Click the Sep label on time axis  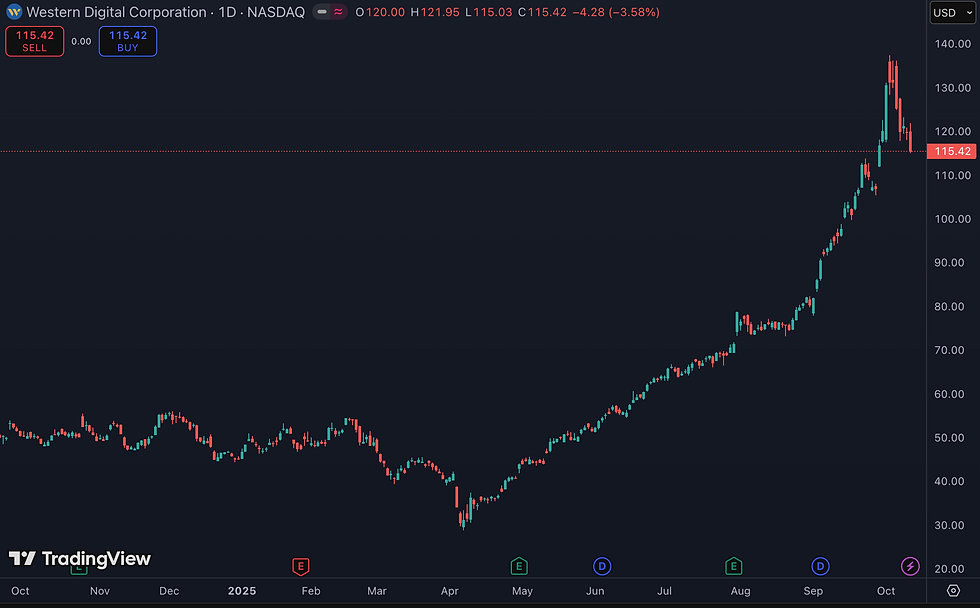point(813,591)
